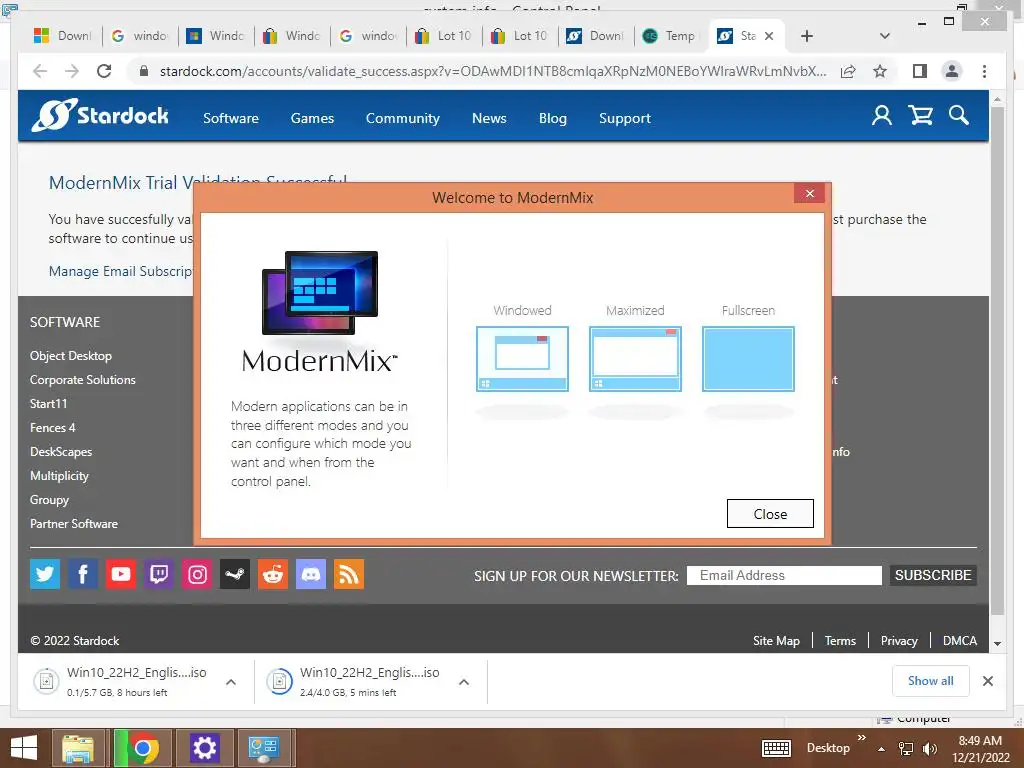Go back to previous page

40,71
